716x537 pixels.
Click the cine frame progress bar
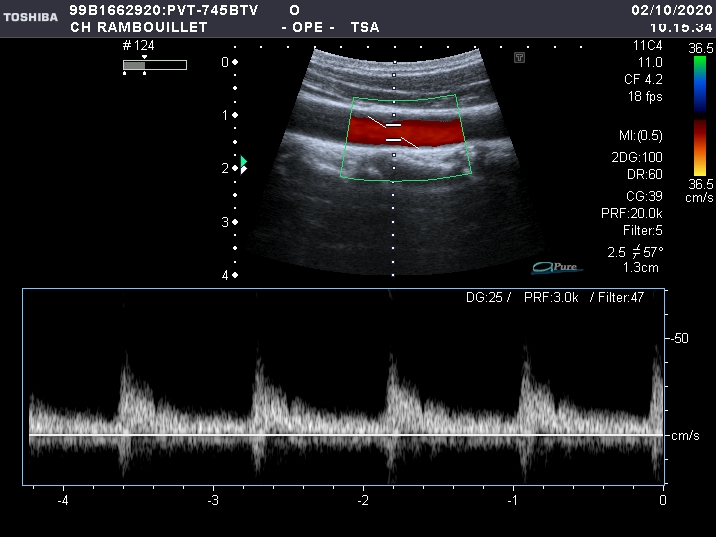(155, 65)
